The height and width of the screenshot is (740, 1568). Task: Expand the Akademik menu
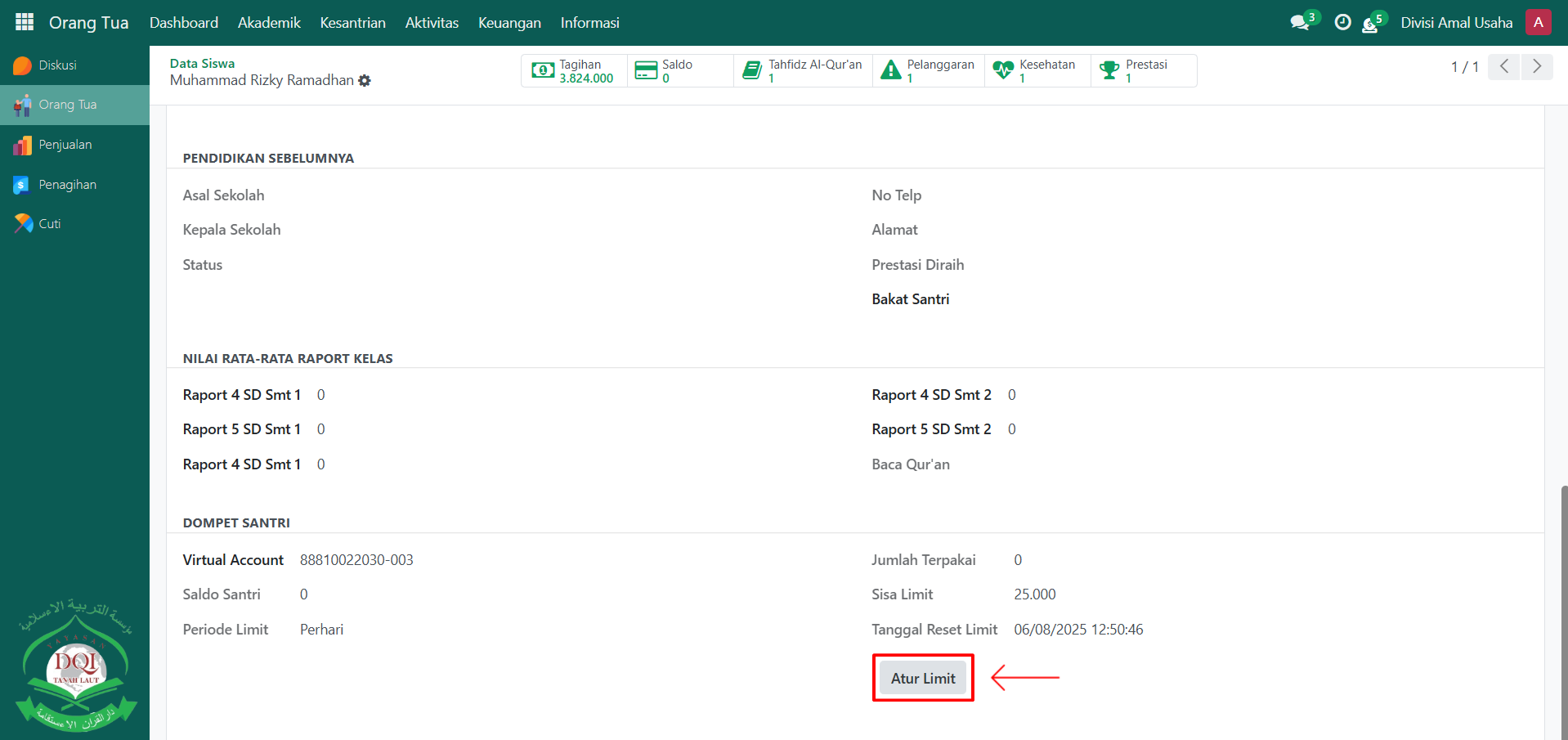[x=269, y=23]
